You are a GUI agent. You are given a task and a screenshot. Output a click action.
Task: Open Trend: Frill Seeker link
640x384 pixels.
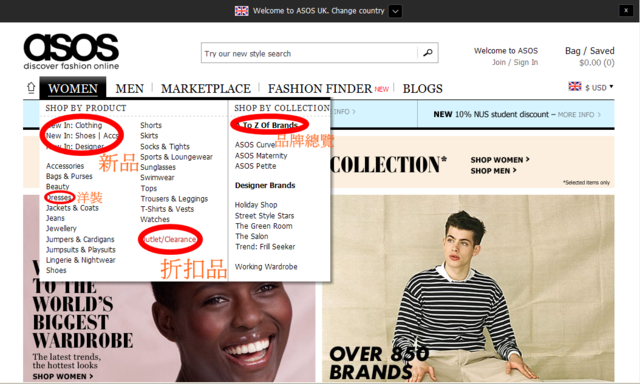point(265,246)
